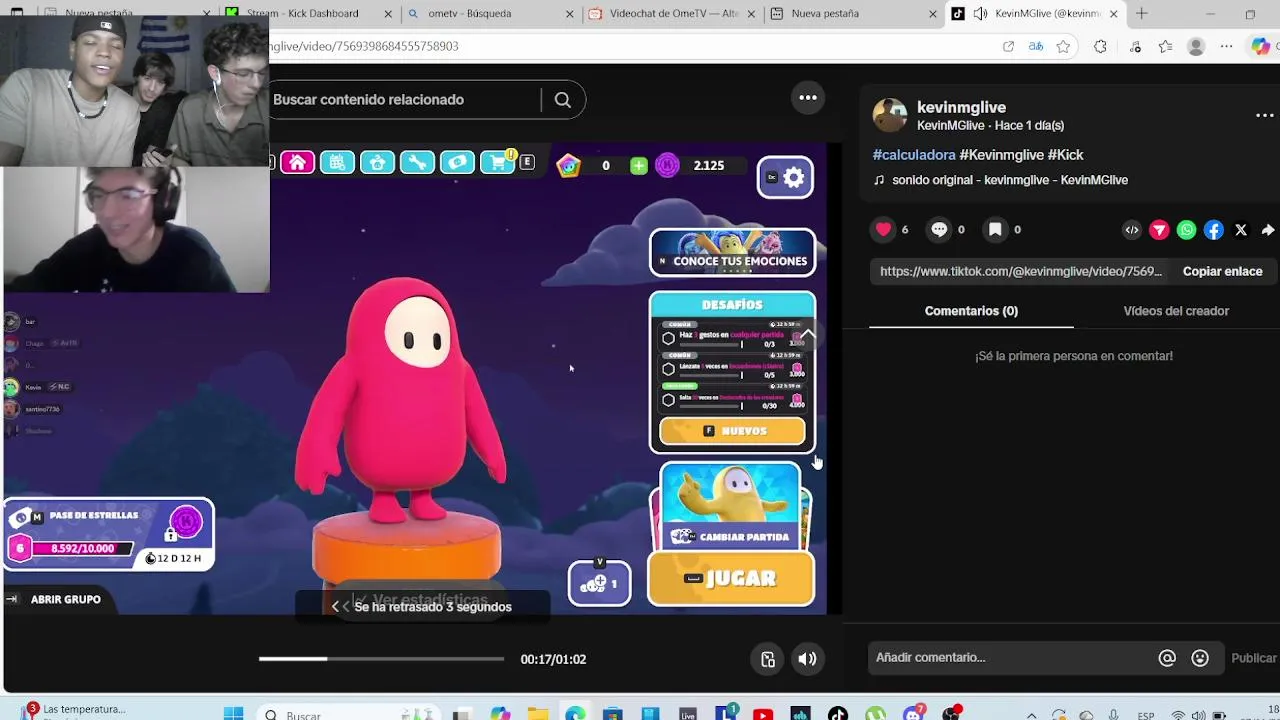Share the video on Facebook
Screen dimensions: 1280x720
[1213, 230]
